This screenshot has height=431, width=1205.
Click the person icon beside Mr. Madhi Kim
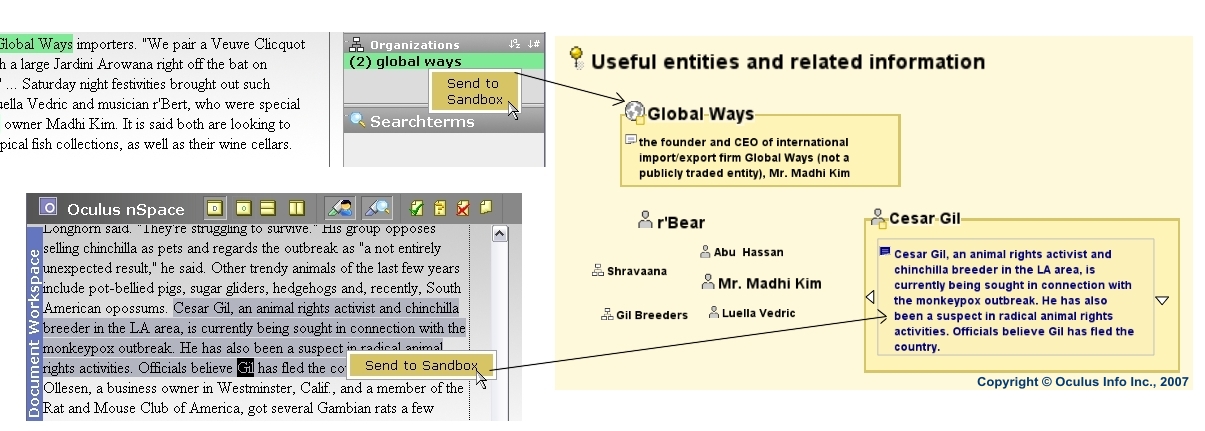(708, 282)
